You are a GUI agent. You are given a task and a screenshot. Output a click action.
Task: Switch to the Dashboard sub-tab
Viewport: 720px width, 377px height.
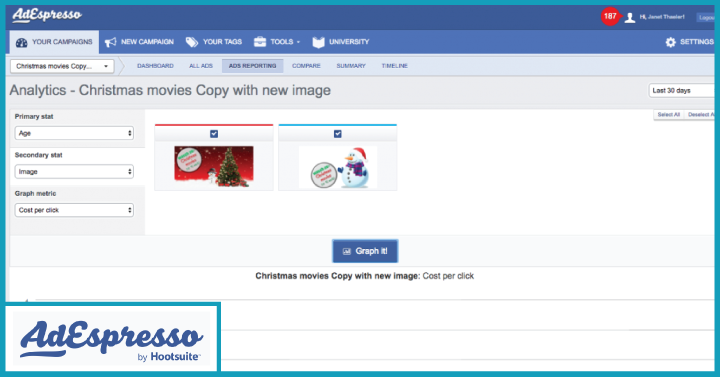pos(155,66)
